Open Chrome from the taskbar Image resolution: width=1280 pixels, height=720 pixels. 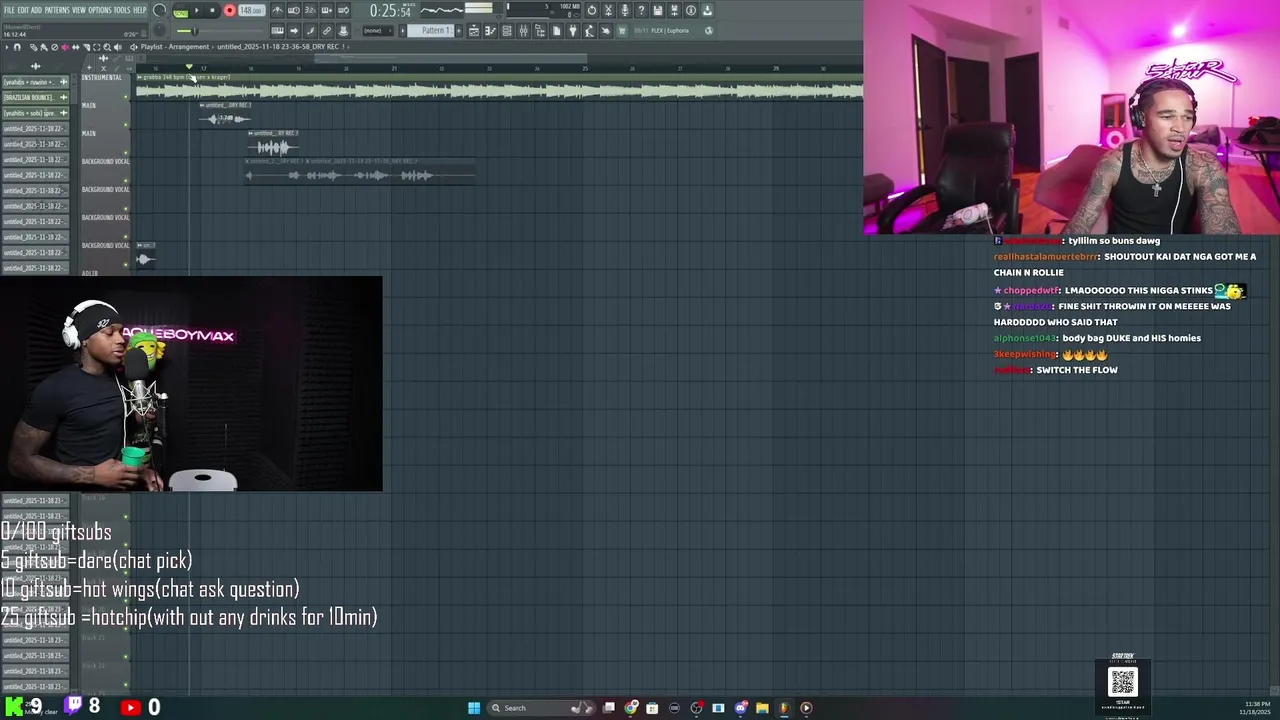pos(631,708)
